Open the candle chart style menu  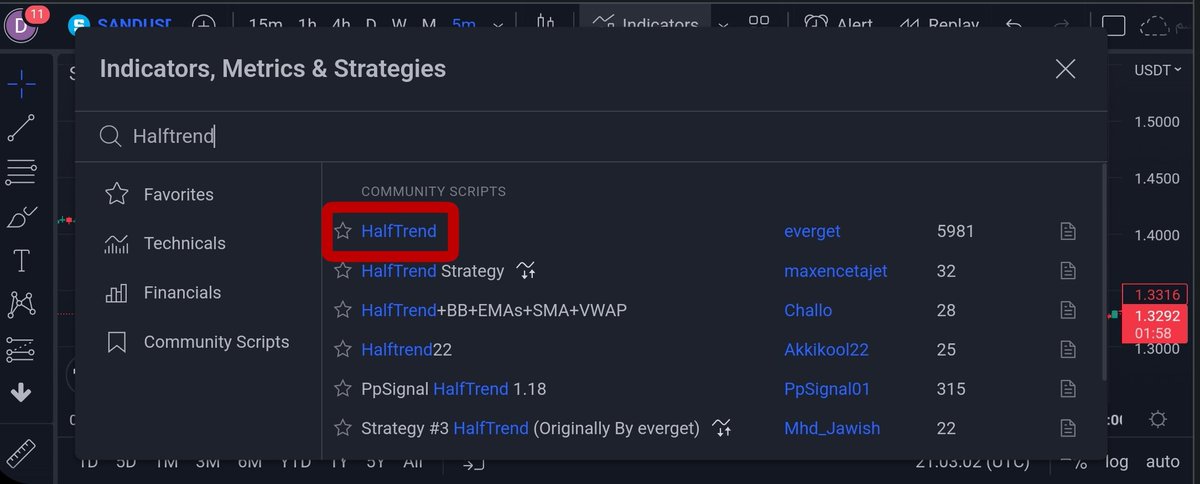click(546, 23)
